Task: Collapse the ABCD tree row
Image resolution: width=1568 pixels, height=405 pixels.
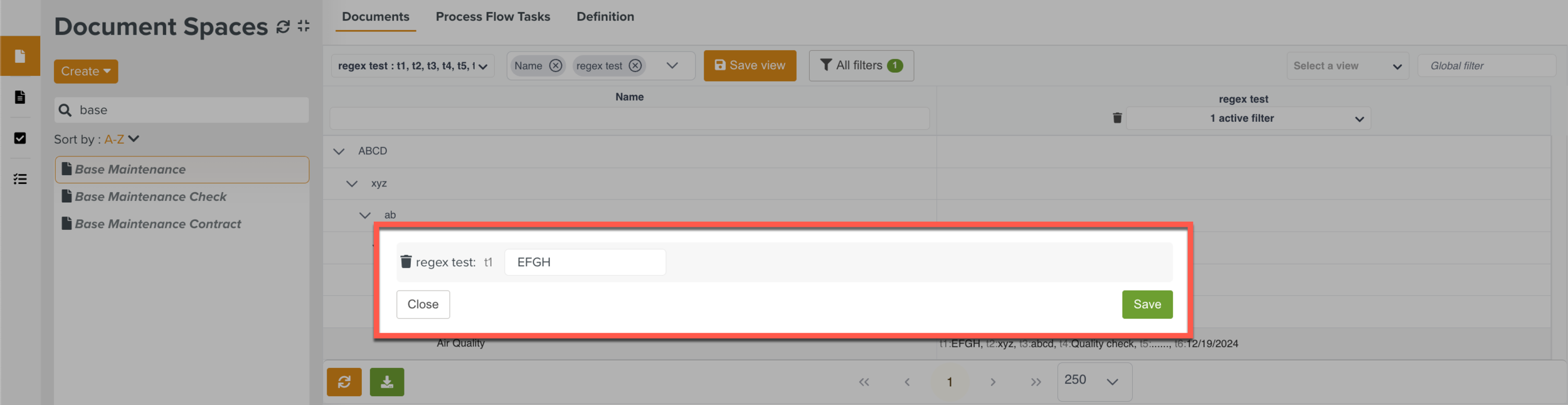Action: 339,151
